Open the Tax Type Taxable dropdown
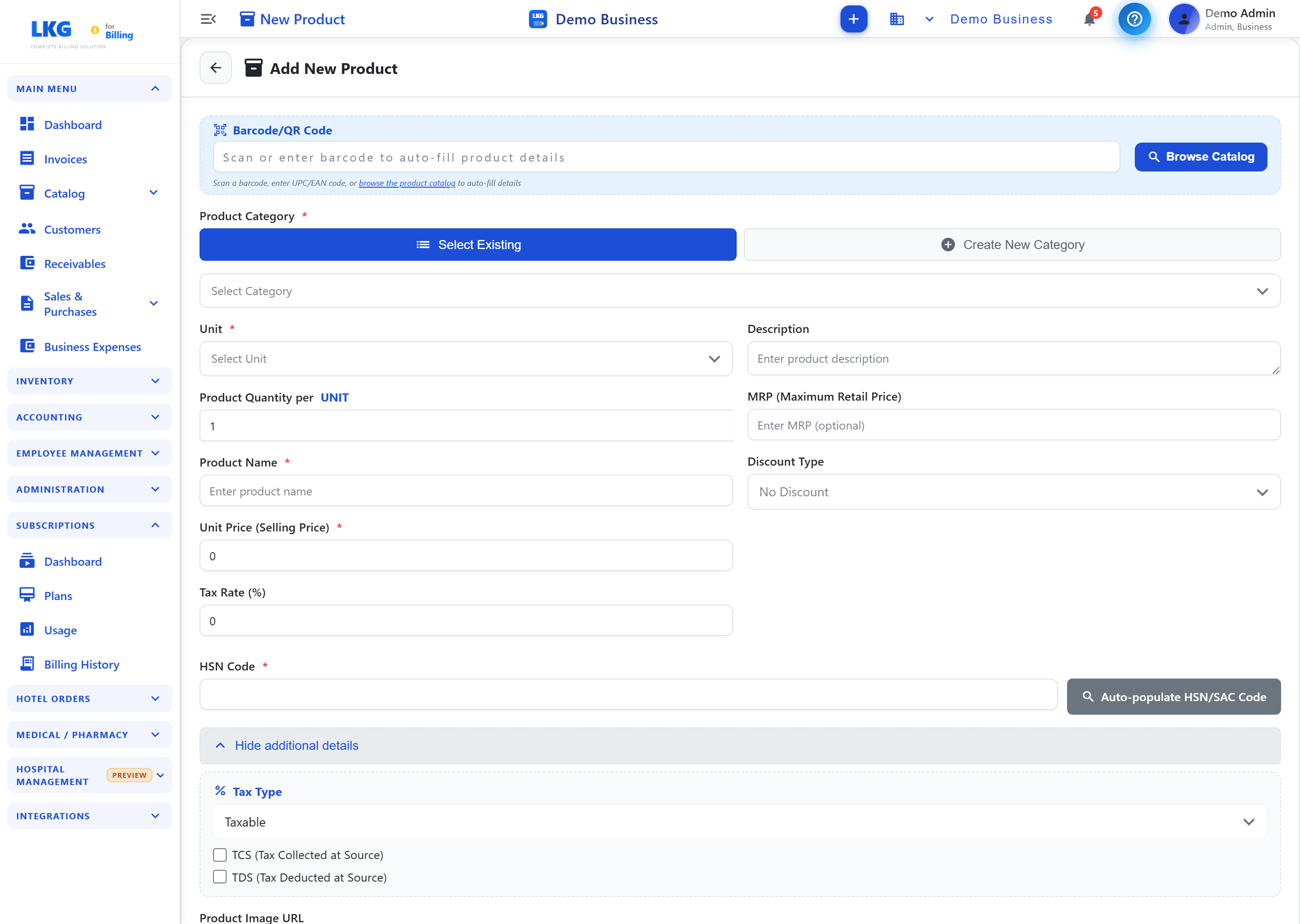1300x924 pixels. [739, 822]
